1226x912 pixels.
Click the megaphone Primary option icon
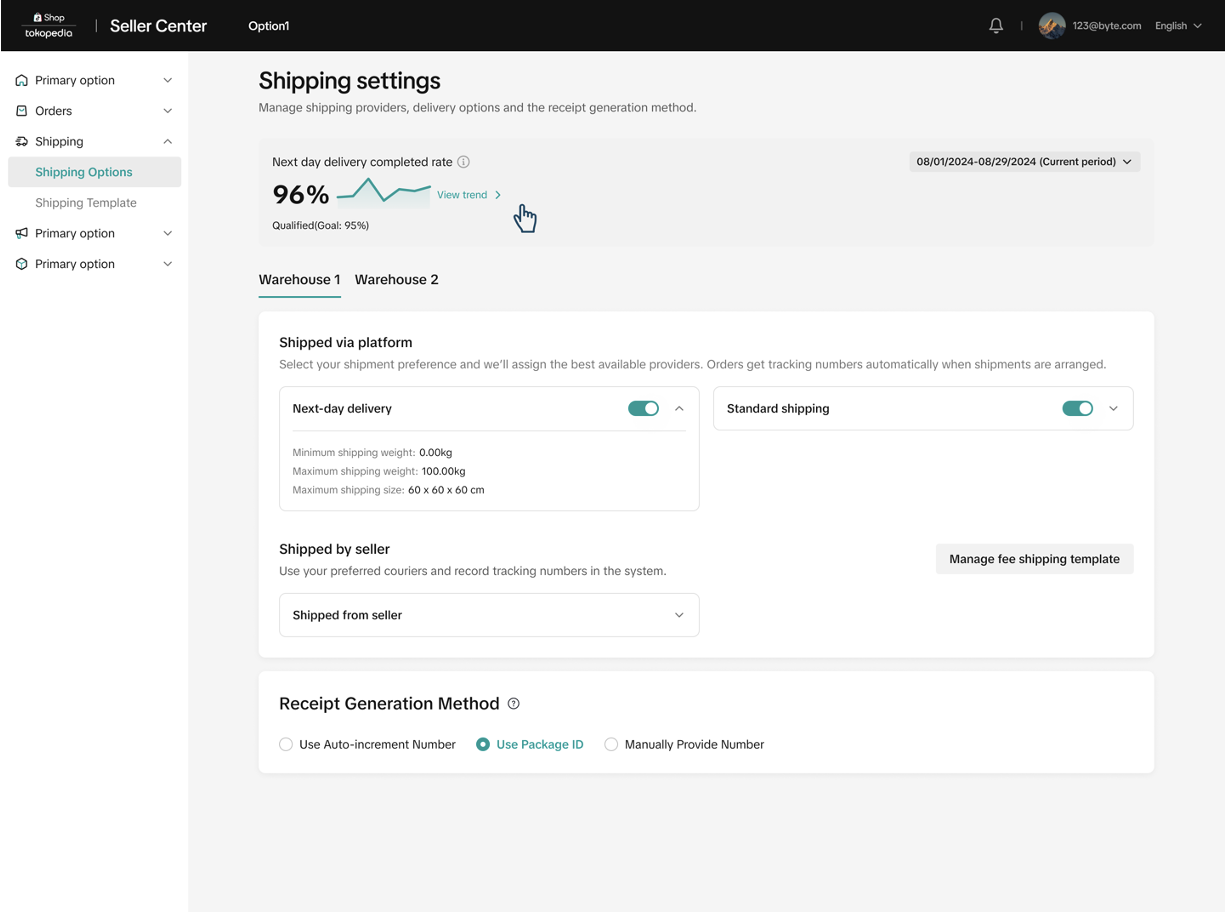coord(22,234)
